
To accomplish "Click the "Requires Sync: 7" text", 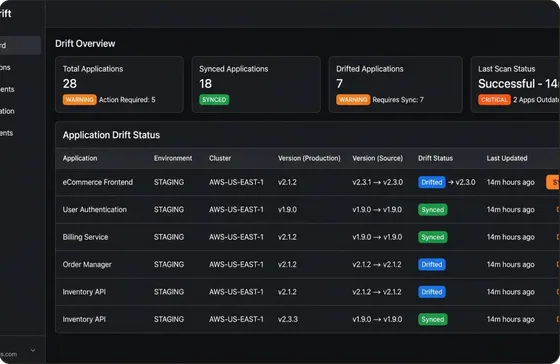I will coord(398,100).
